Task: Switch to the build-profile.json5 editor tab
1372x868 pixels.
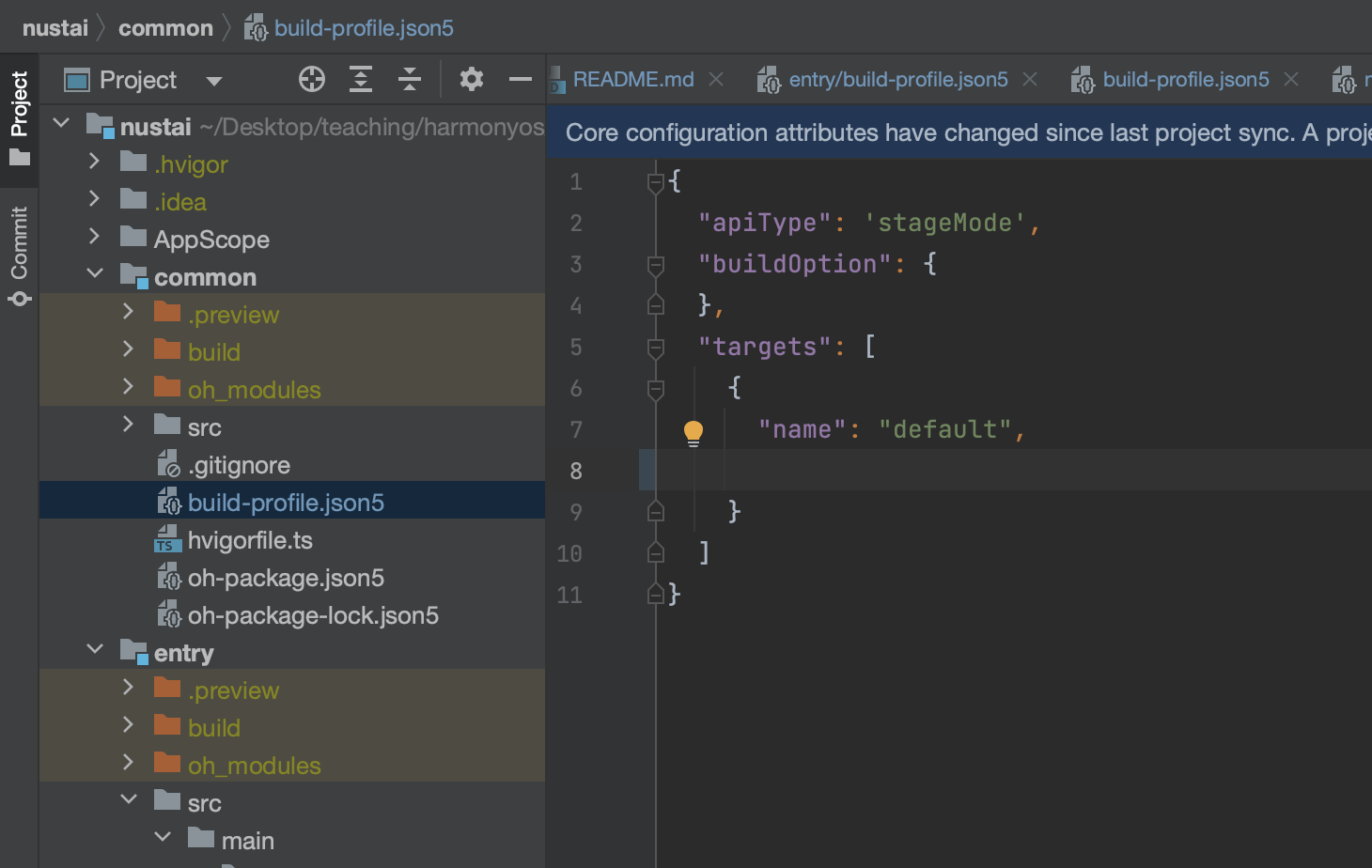Action: [x=1185, y=80]
